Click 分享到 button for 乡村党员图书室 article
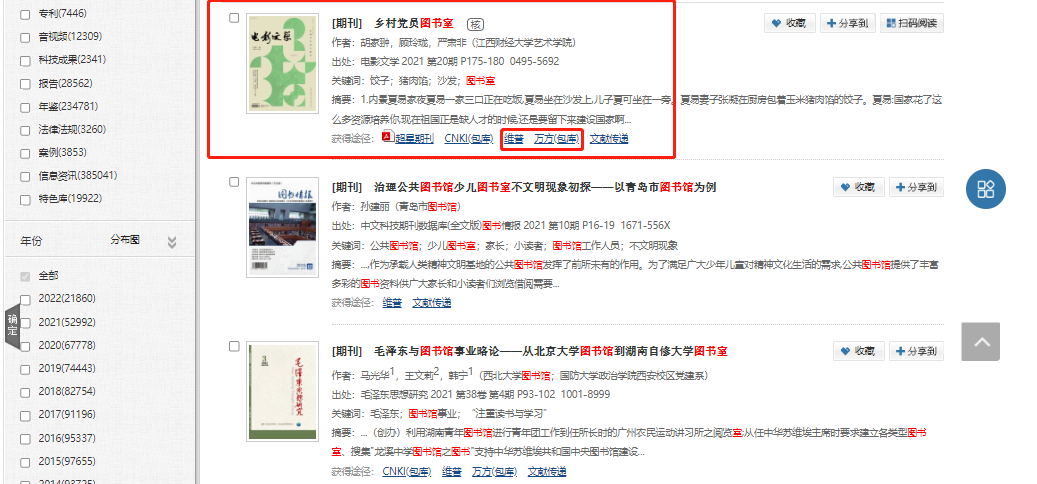The image size is (1037, 484). pos(846,23)
